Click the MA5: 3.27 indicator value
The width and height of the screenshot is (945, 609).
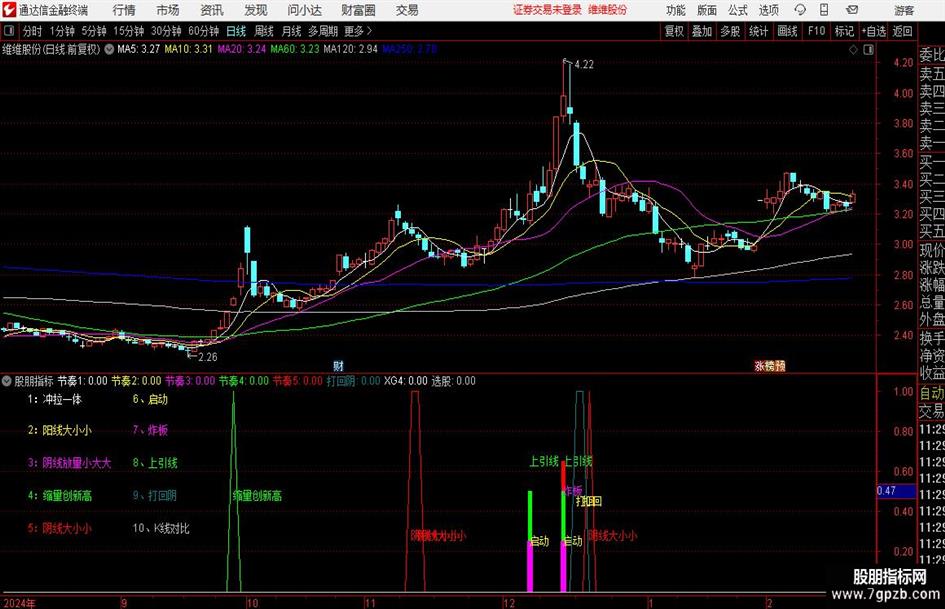[138, 49]
